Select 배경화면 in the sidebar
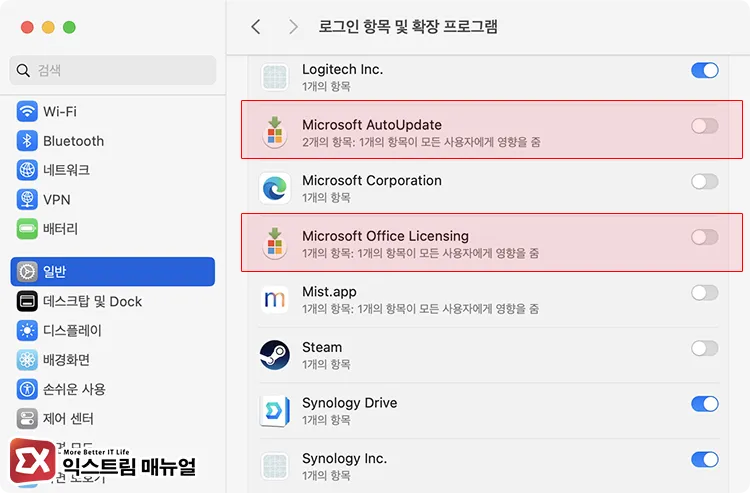 (x=113, y=360)
